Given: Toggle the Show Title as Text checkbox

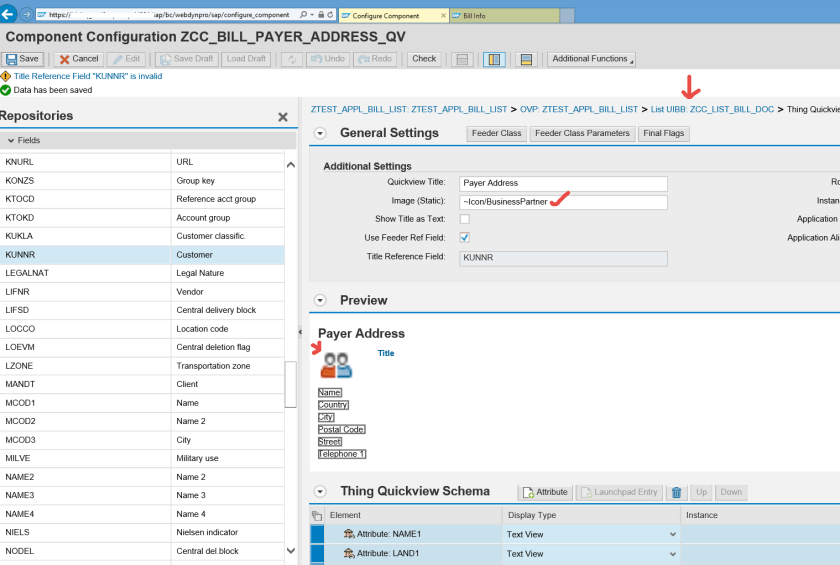Looking at the screenshot, I should coord(464,219).
